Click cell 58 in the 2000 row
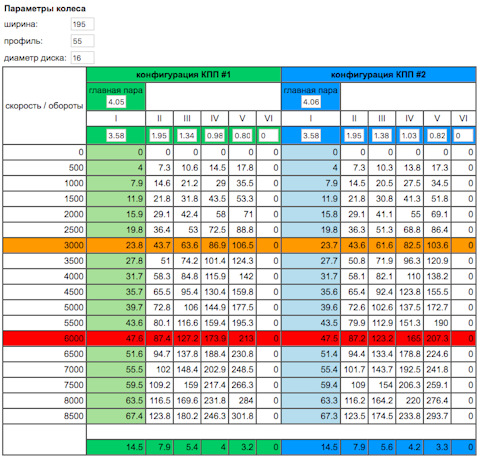Image resolution: width=480 pixels, height=461 pixels. [x=215, y=214]
